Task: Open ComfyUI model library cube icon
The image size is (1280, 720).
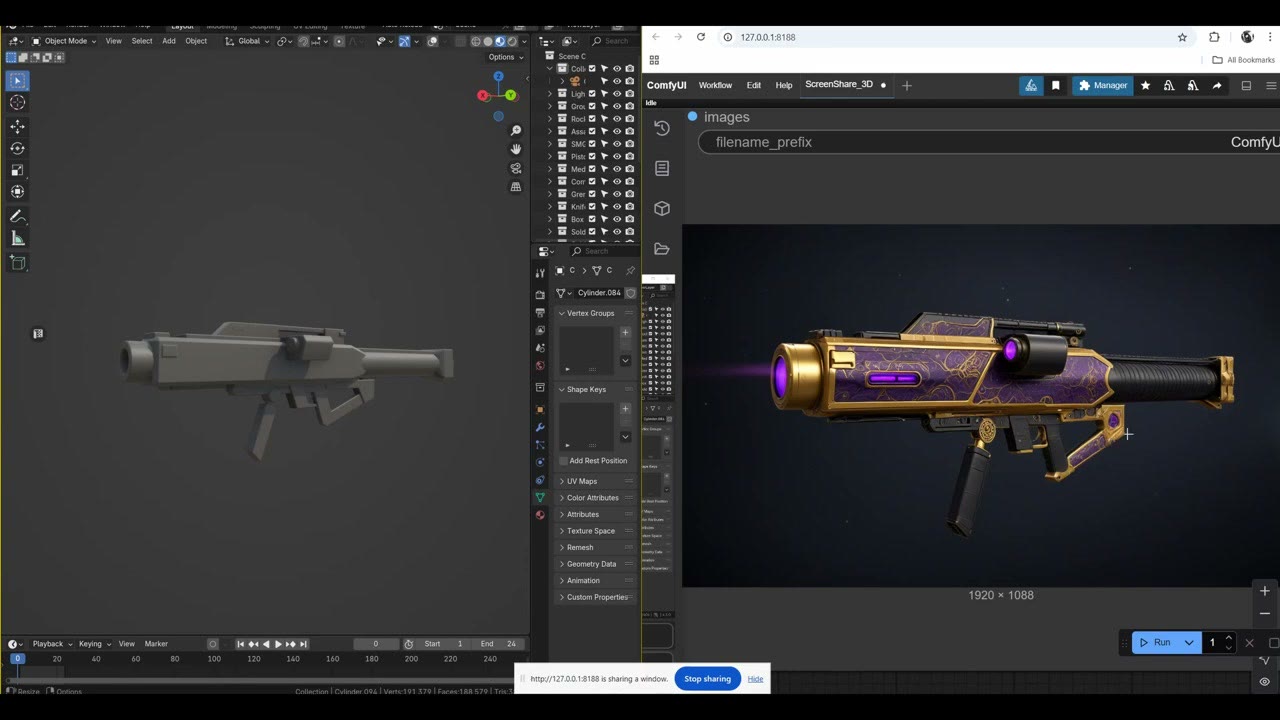Action: click(x=662, y=208)
